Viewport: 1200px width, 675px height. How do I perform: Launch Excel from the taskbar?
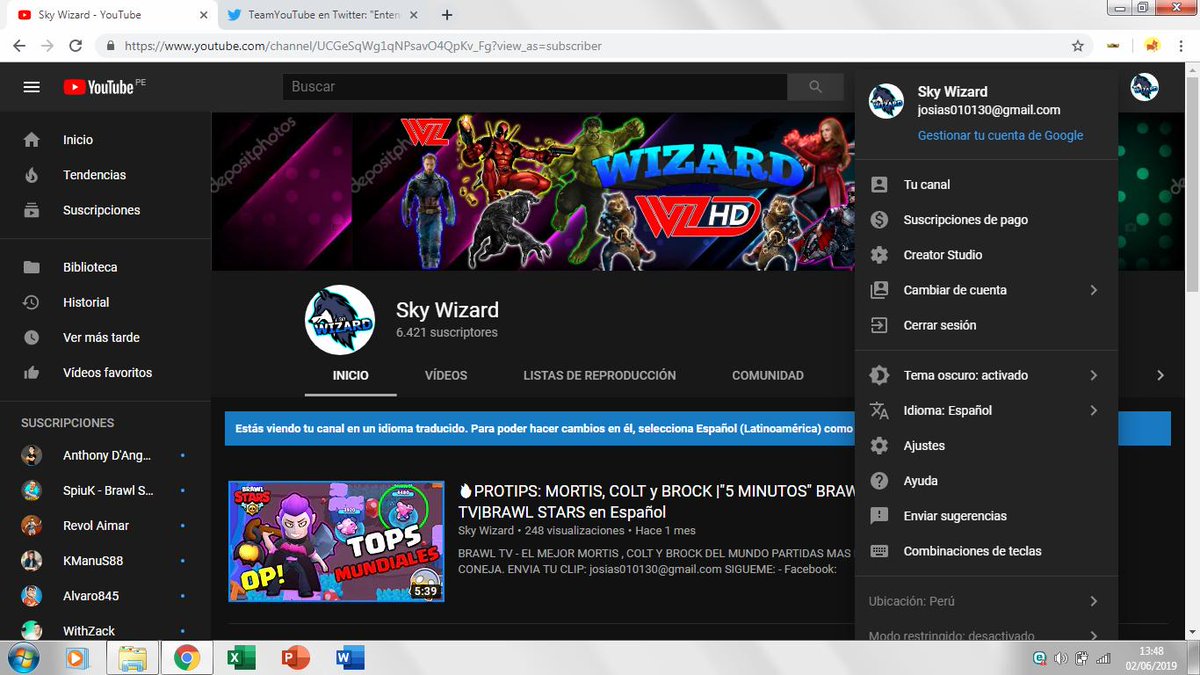(x=240, y=658)
